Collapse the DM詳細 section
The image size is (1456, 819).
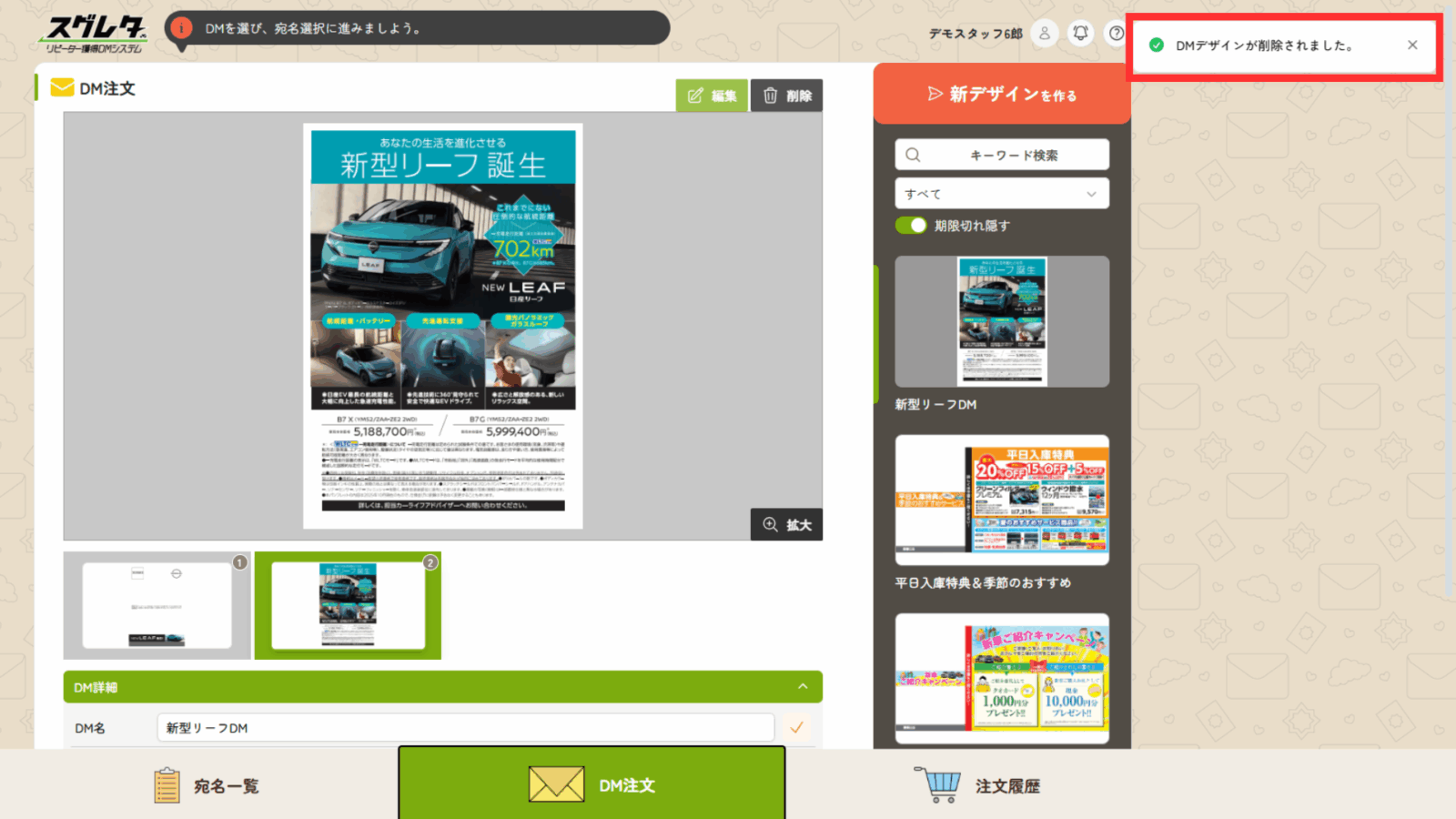(803, 687)
